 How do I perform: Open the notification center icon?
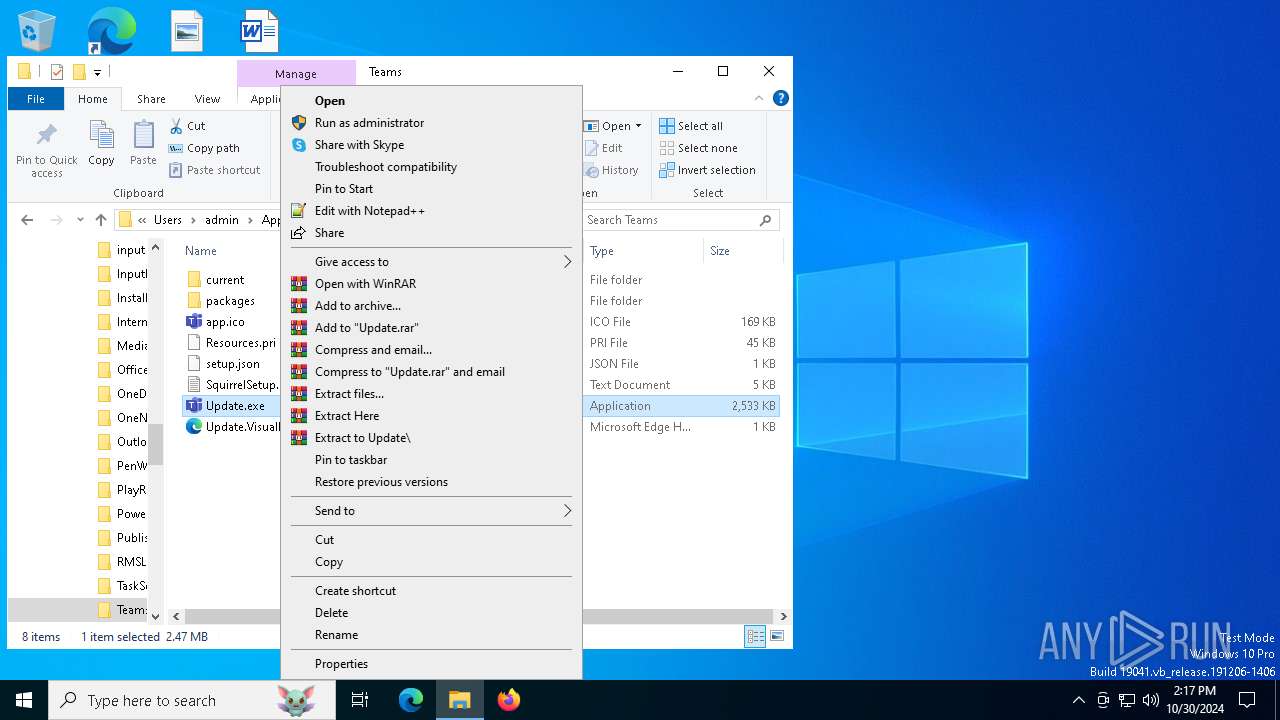(x=1247, y=700)
